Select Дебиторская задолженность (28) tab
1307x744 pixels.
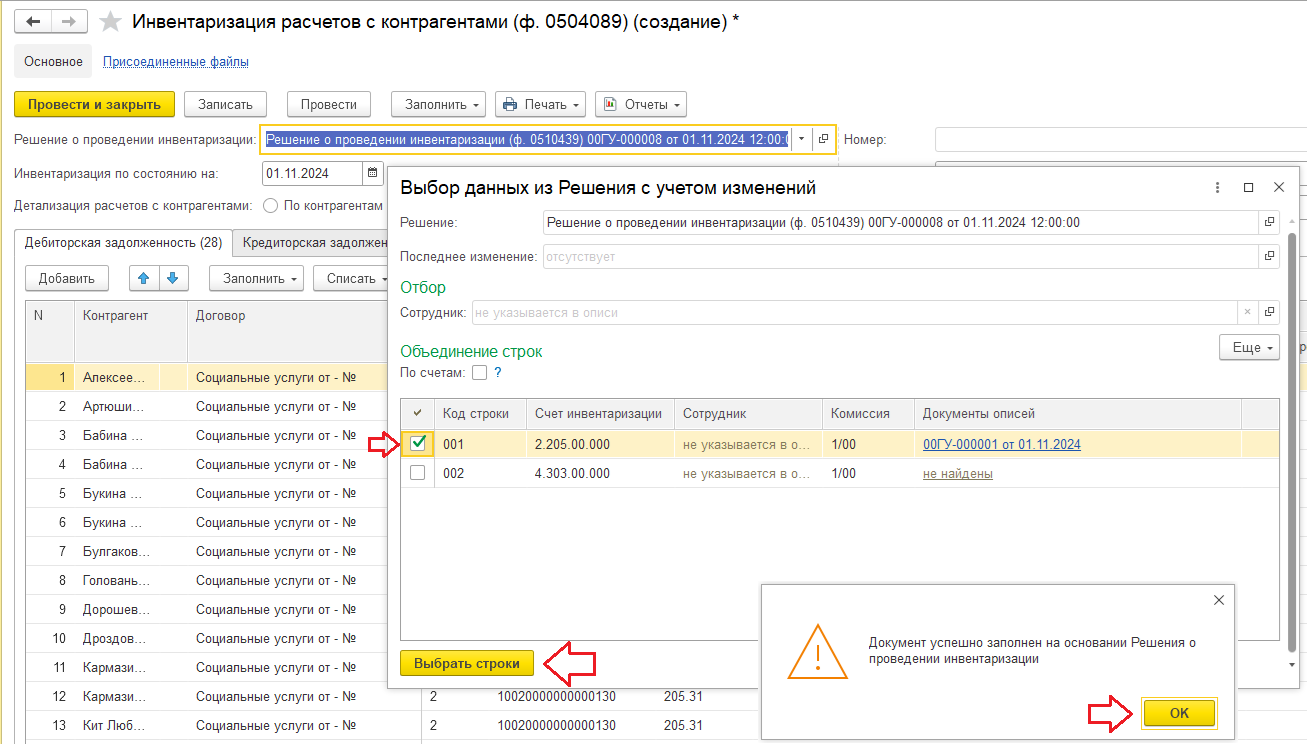(123, 242)
